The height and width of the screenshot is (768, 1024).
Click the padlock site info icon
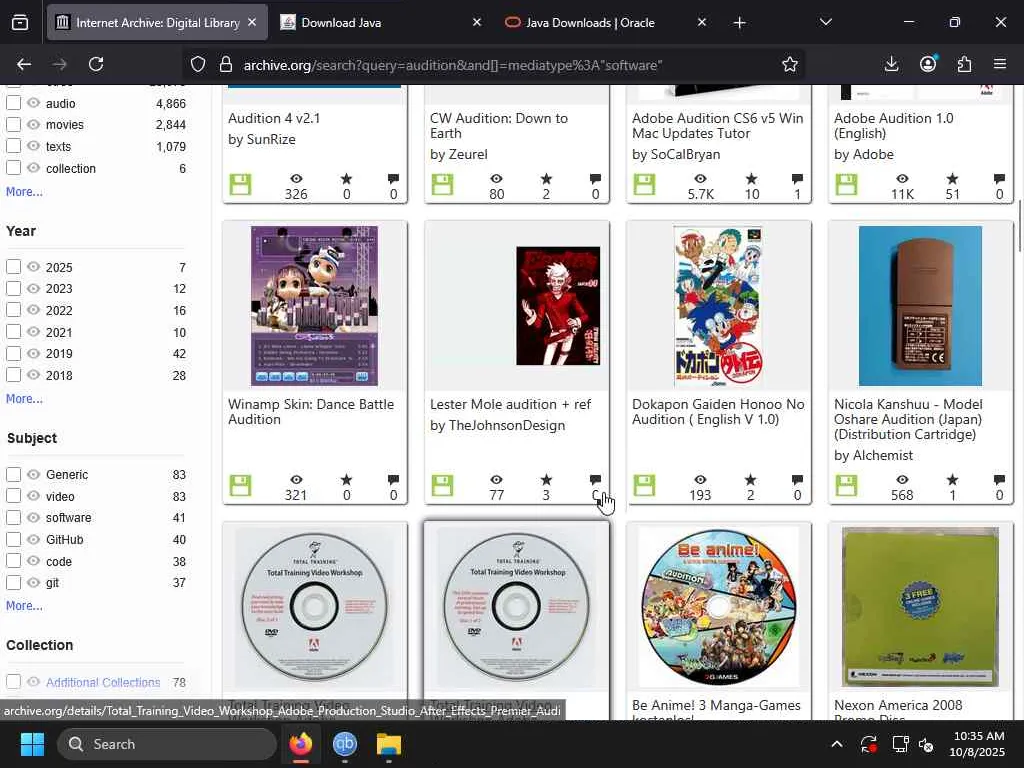pyautogui.click(x=226, y=64)
